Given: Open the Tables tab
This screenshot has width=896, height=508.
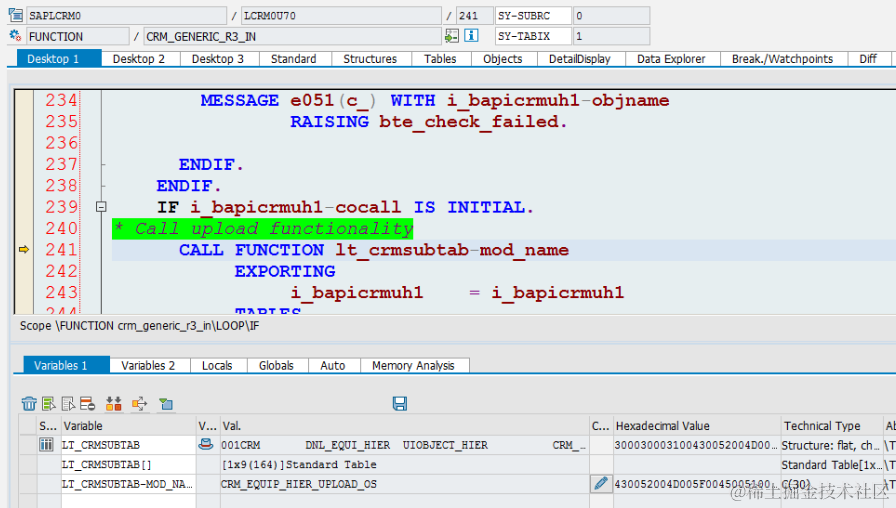Looking at the screenshot, I should (441, 59).
